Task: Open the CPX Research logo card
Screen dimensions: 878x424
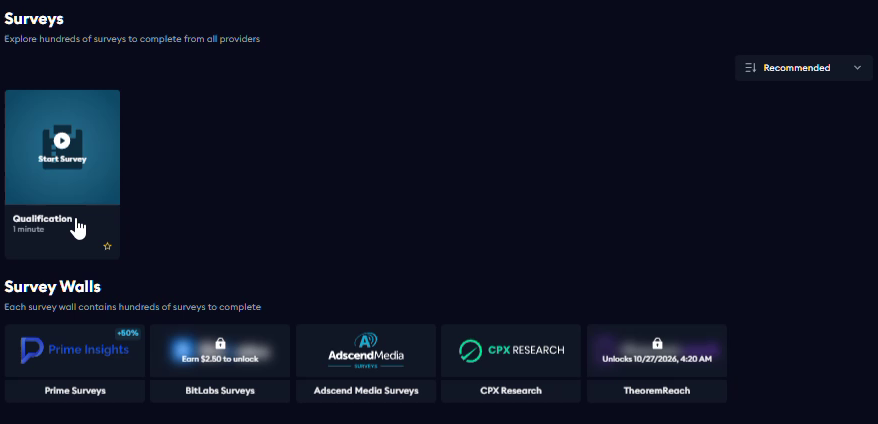Action: 511,351
